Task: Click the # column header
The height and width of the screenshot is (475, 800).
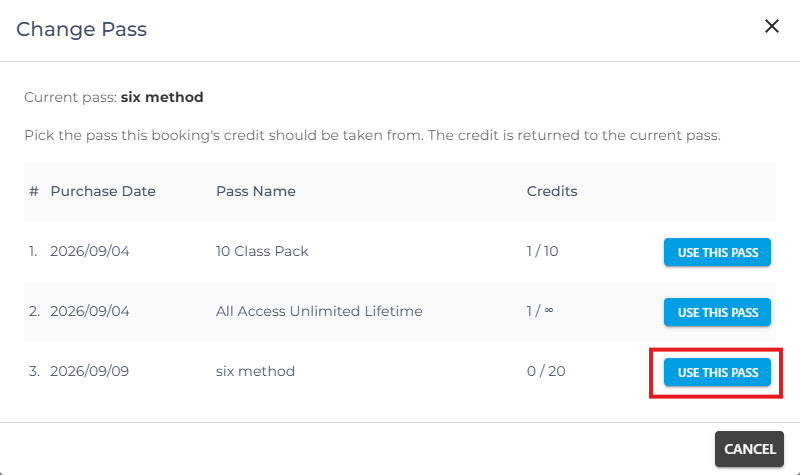Action: tap(34, 191)
